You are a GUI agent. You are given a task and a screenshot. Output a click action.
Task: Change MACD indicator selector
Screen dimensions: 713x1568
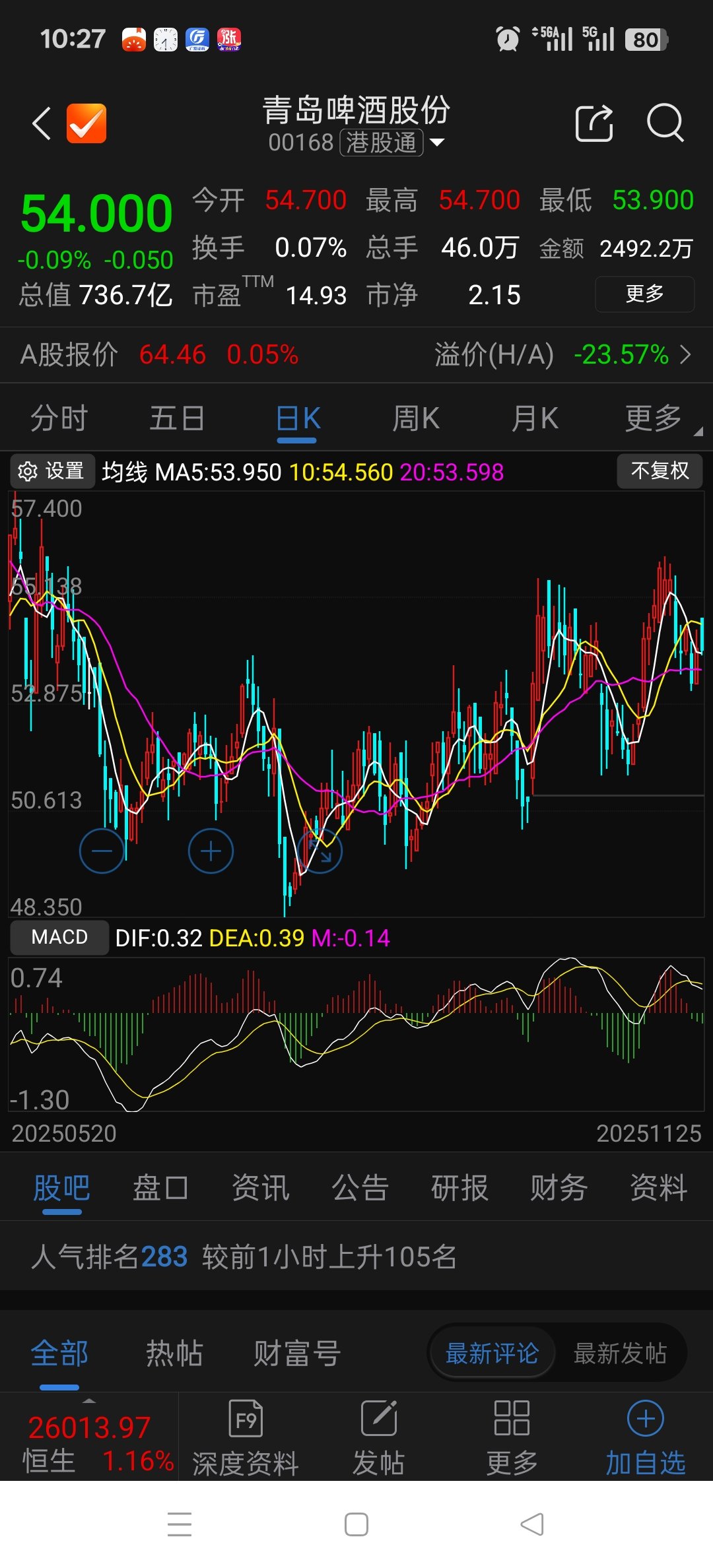[x=59, y=937]
